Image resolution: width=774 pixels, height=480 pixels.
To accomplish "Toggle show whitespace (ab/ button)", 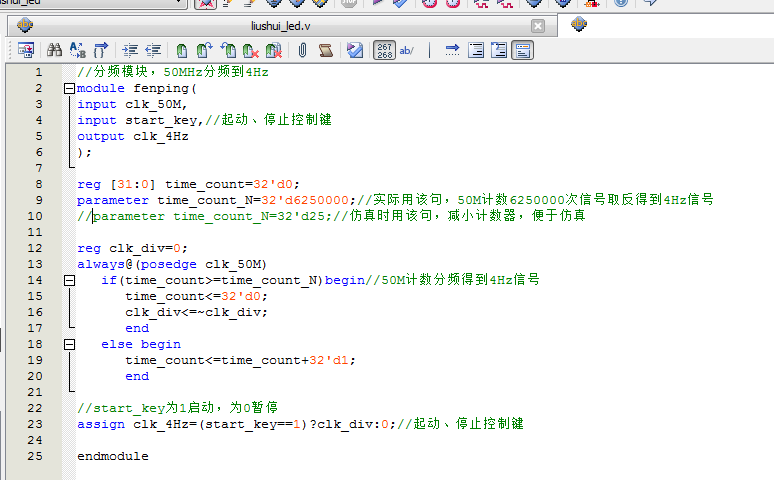I will point(408,49).
